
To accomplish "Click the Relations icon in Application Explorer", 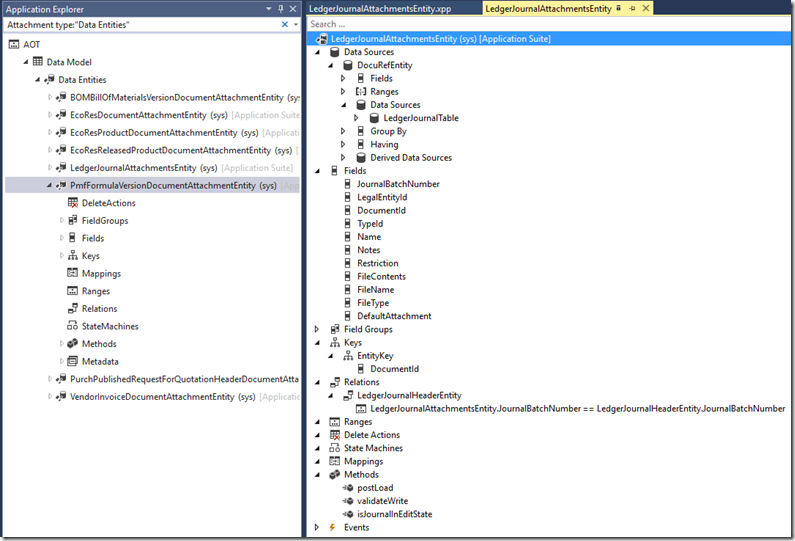I will (x=73, y=308).
